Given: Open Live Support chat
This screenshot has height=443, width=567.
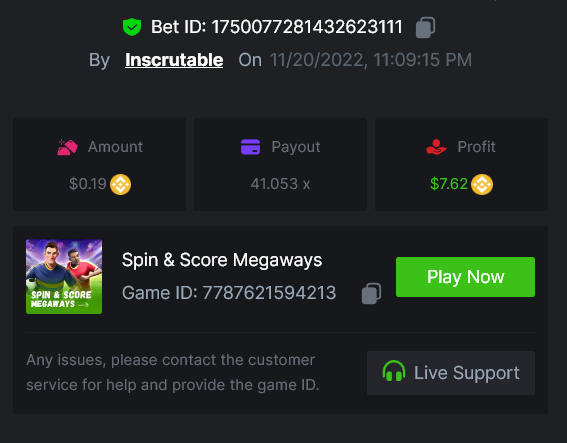Looking at the screenshot, I should point(451,373).
